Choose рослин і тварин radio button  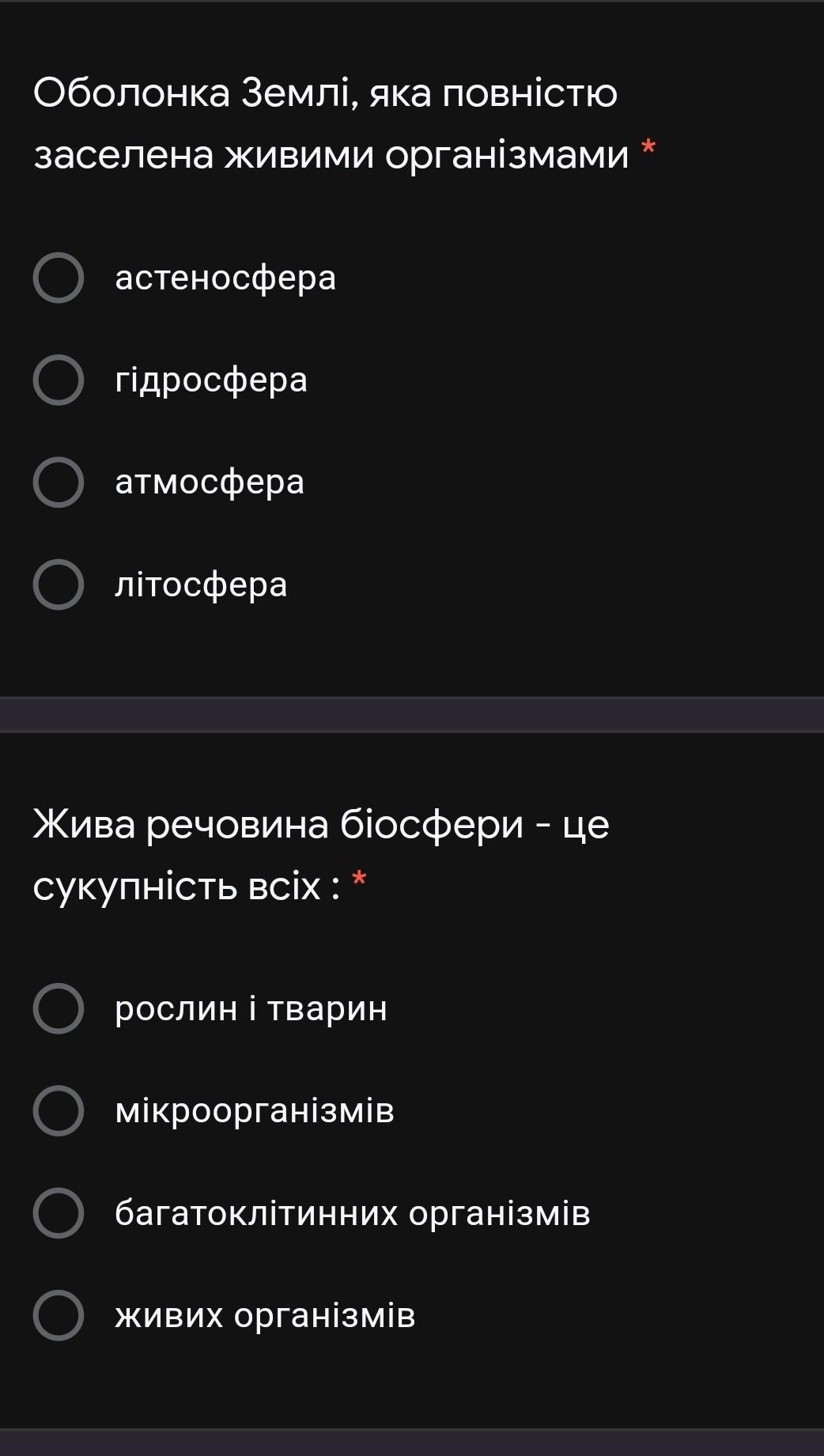click(x=59, y=1008)
